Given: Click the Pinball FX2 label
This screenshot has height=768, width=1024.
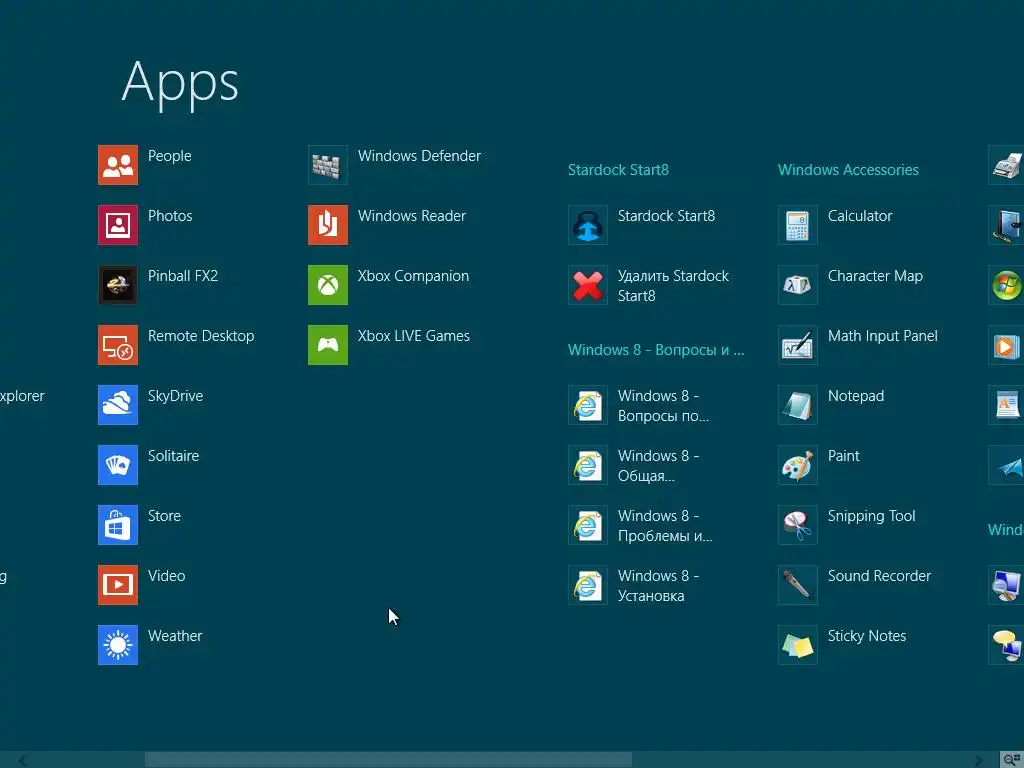Looking at the screenshot, I should (x=183, y=276).
